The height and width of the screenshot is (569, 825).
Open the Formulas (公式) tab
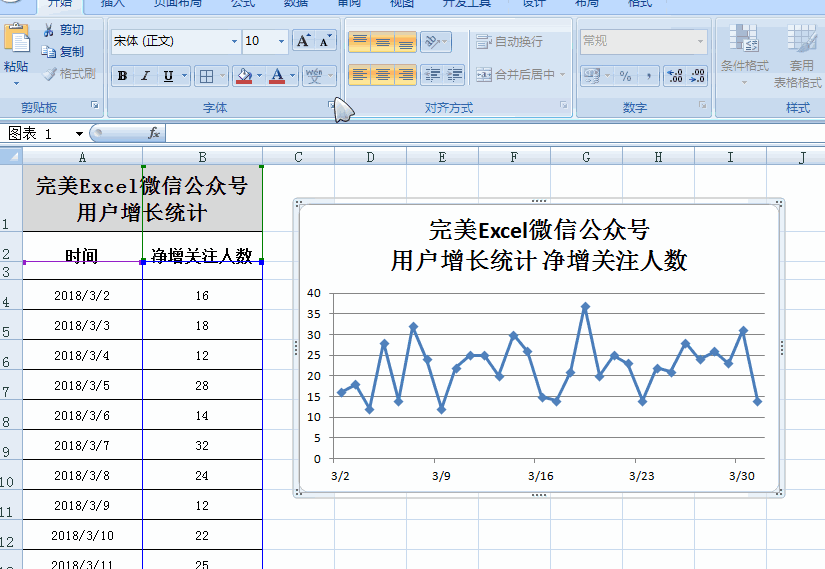[243, 3]
